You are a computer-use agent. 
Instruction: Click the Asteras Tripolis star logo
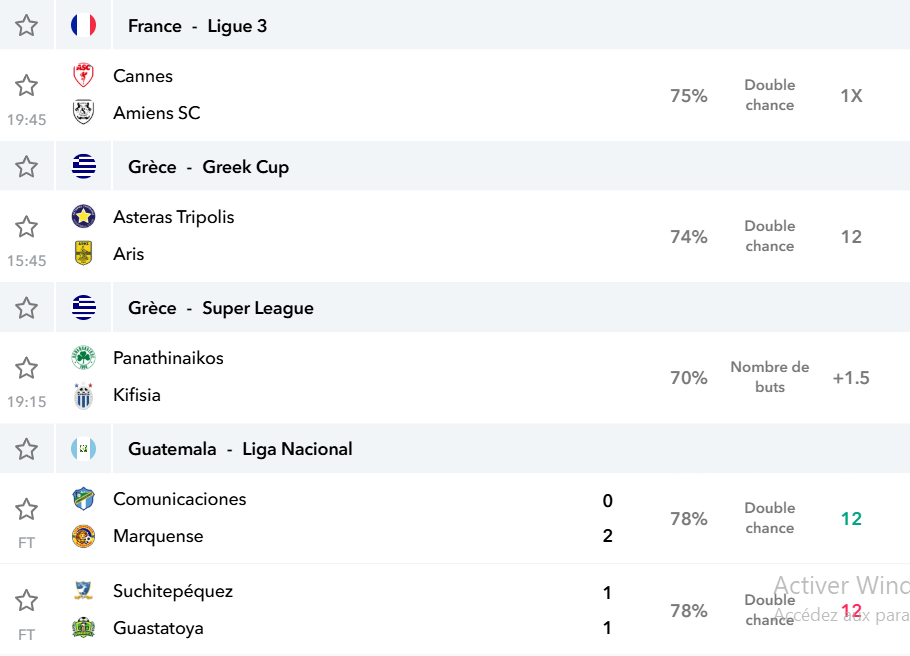pyautogui.click(x=84, y=217)
